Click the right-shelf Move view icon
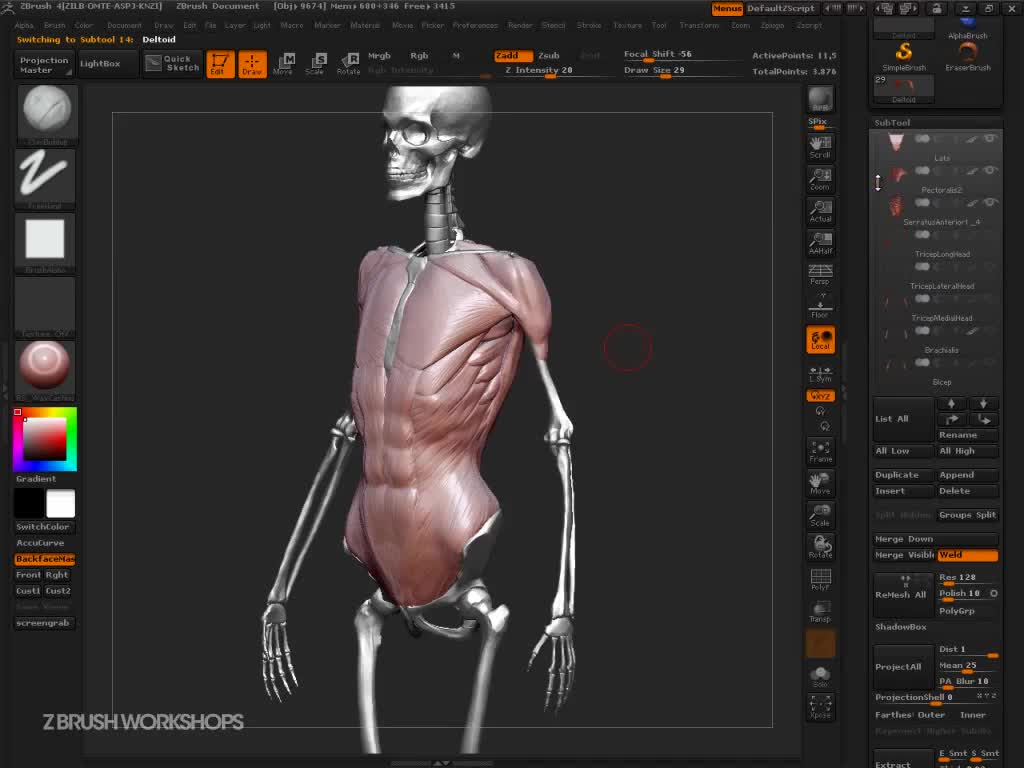The width and height of the screenshot is (1024, 768). (820, 483)
